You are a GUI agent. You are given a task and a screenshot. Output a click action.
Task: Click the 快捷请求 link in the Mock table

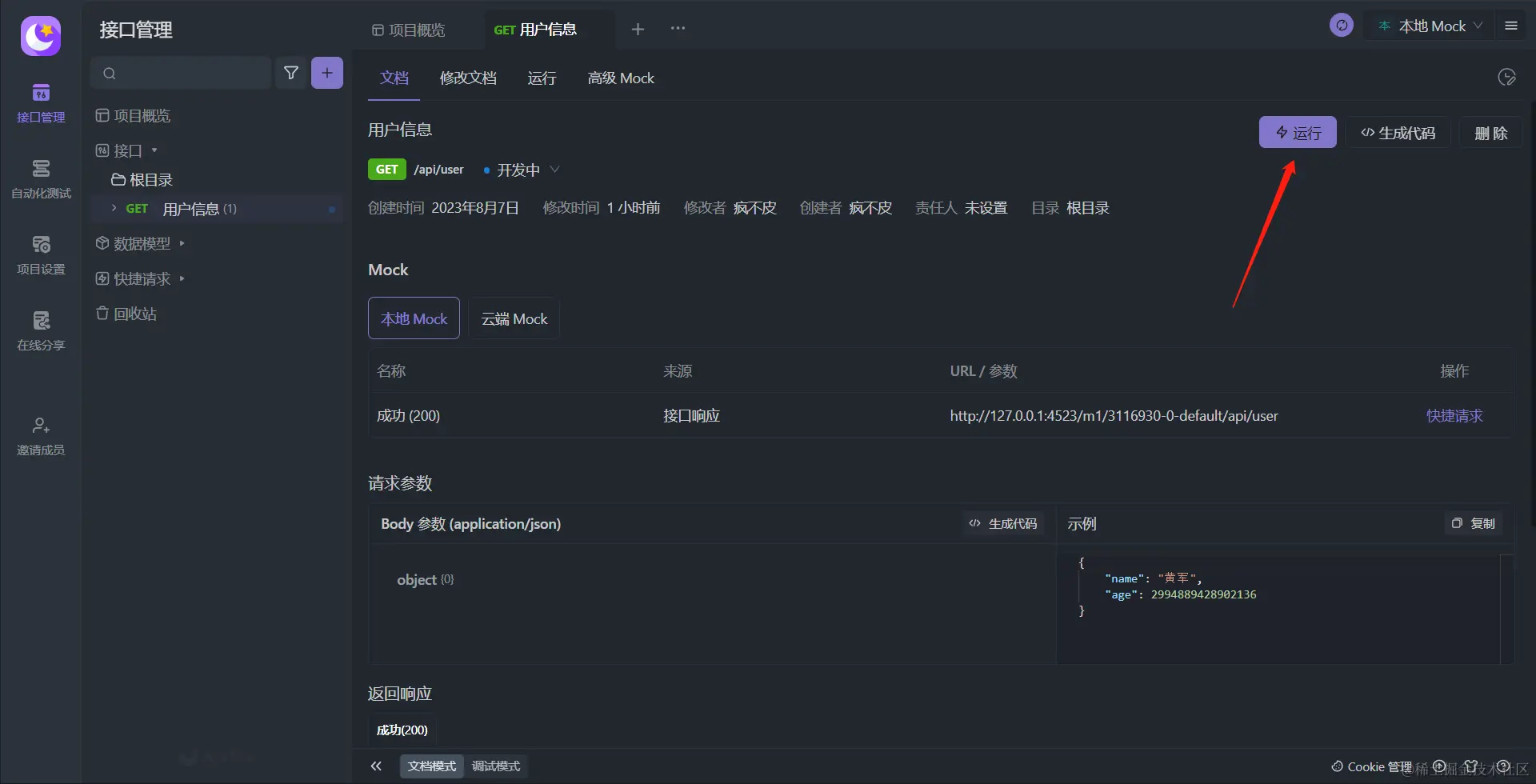1454,415
